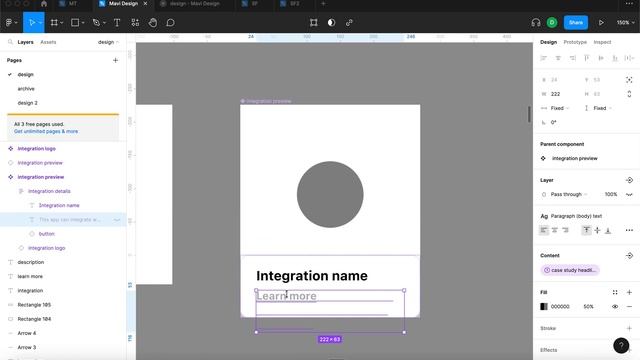Add a new page with plus
The image size is (640, 360).
pyautogui.click(x=115, y=60)
